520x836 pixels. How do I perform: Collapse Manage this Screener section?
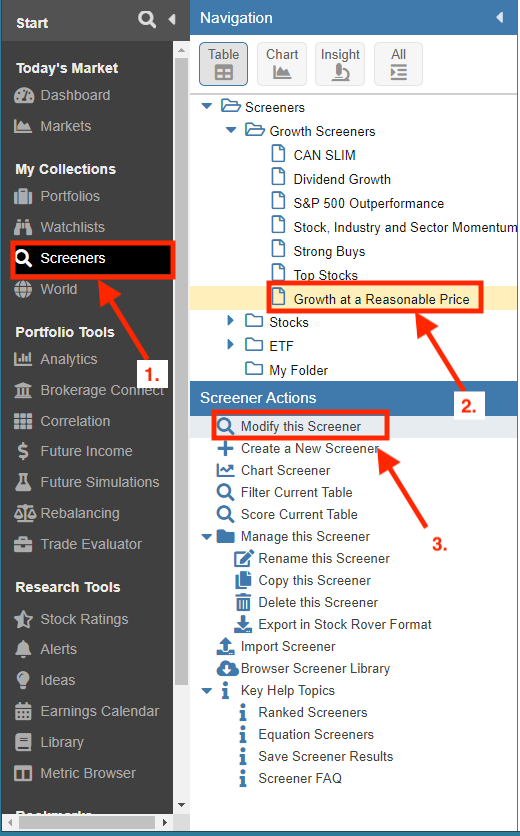pos(207,537)
